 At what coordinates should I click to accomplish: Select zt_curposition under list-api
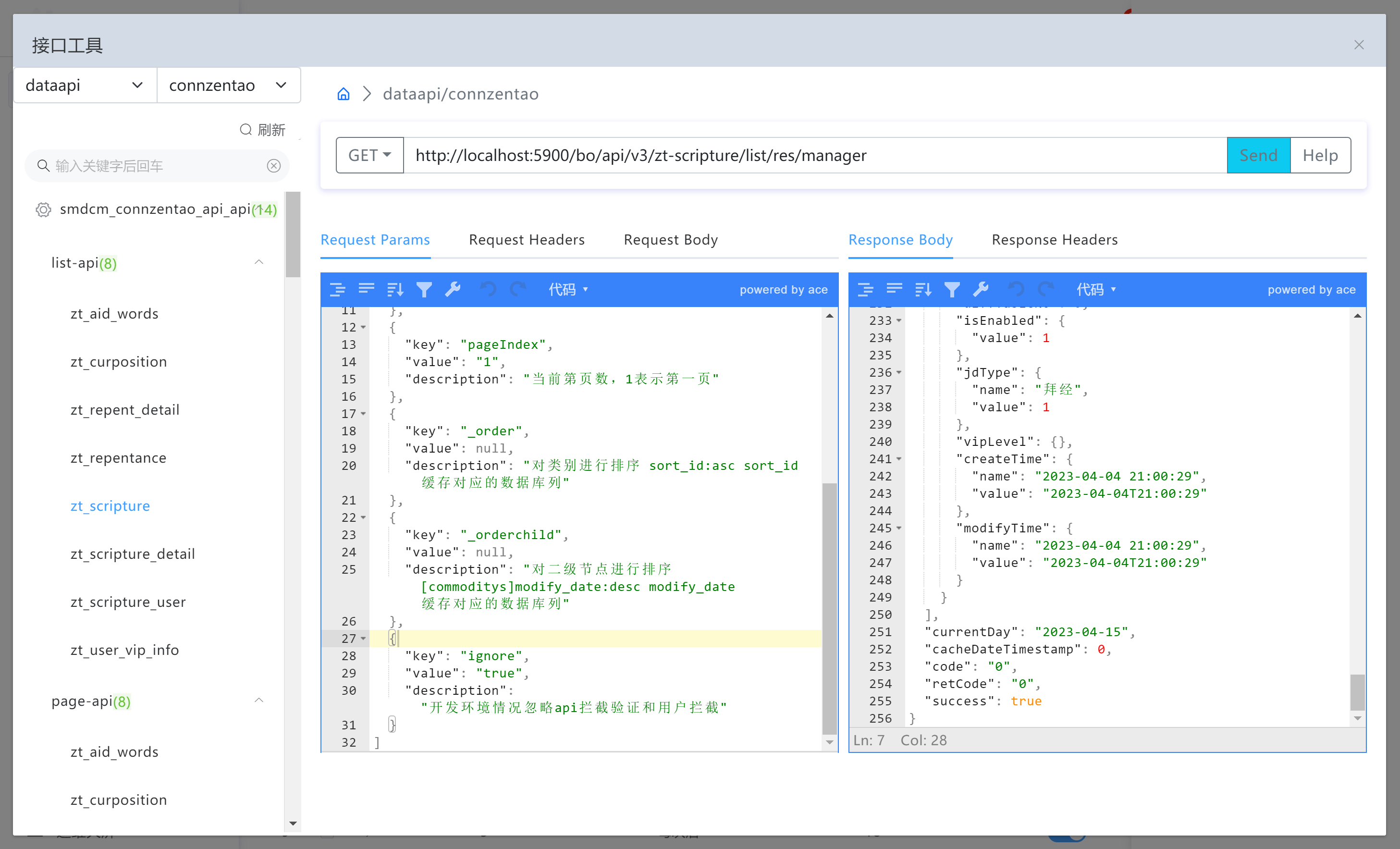click(x=118, y=362)
